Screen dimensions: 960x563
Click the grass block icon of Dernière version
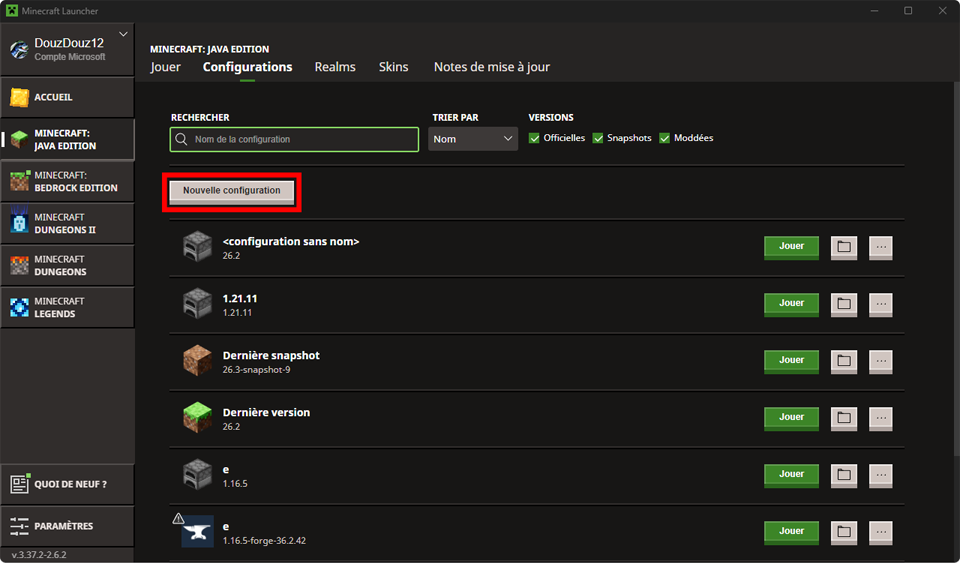click(x=197, y=417)
